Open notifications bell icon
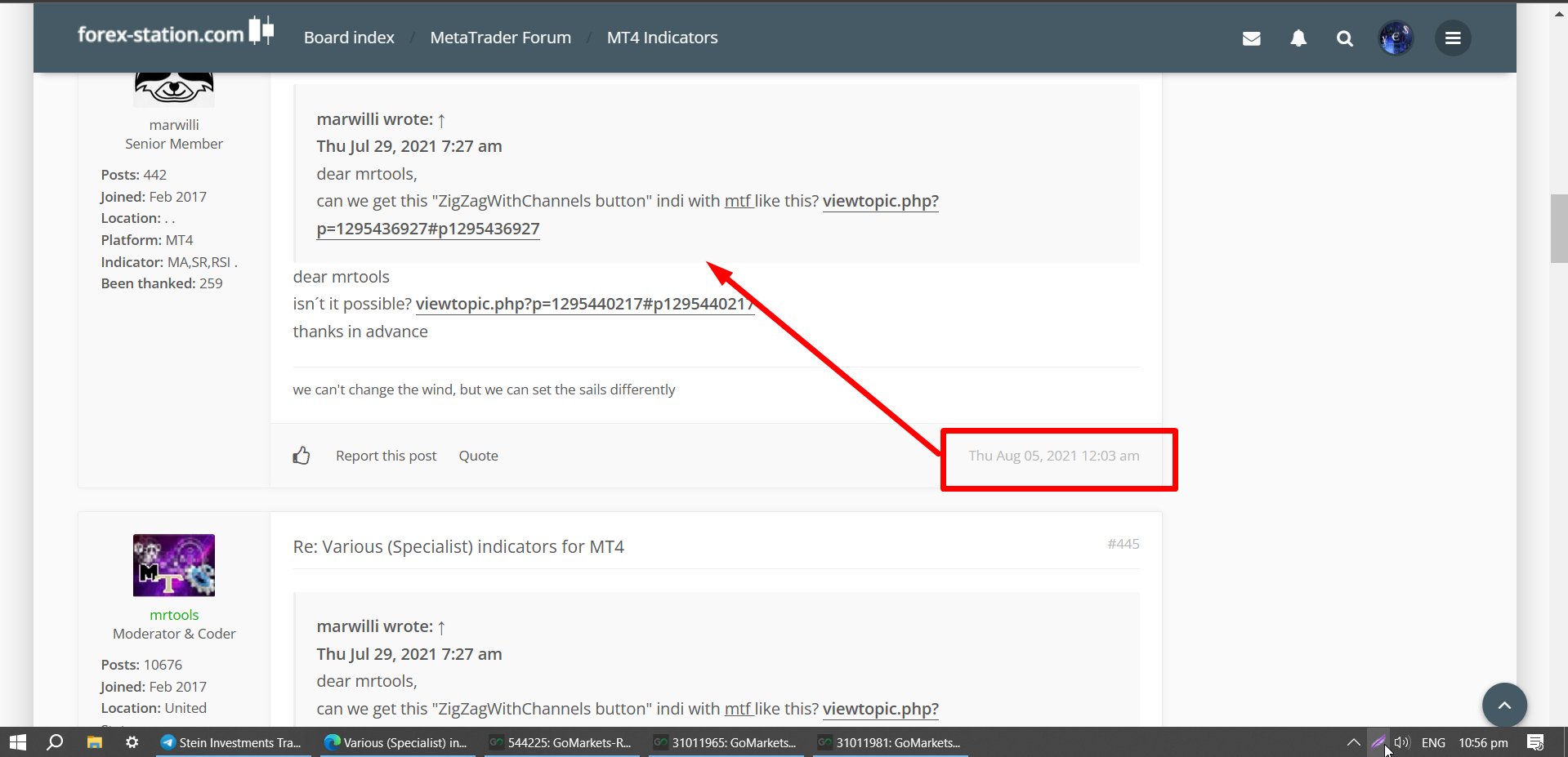The height and width of the screenshot is (757, 1568). click(x=1298, y=38)
